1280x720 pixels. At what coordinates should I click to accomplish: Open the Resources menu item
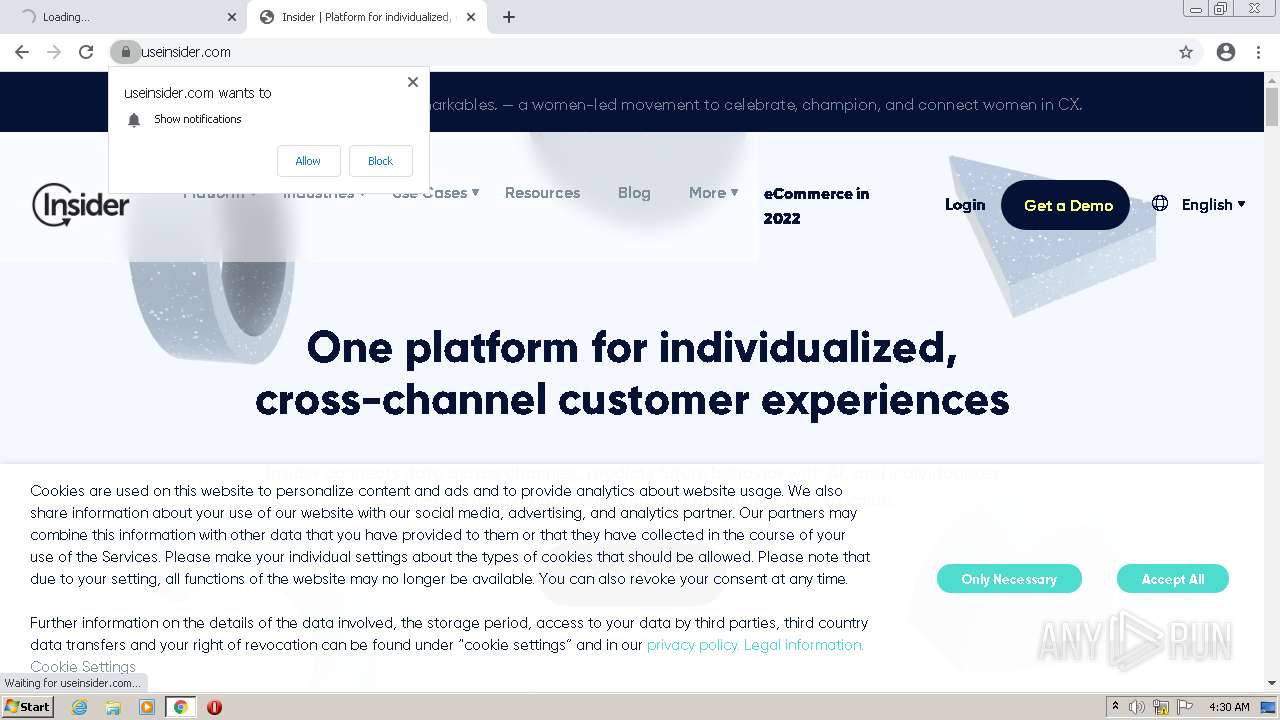[x=542, y=193]
